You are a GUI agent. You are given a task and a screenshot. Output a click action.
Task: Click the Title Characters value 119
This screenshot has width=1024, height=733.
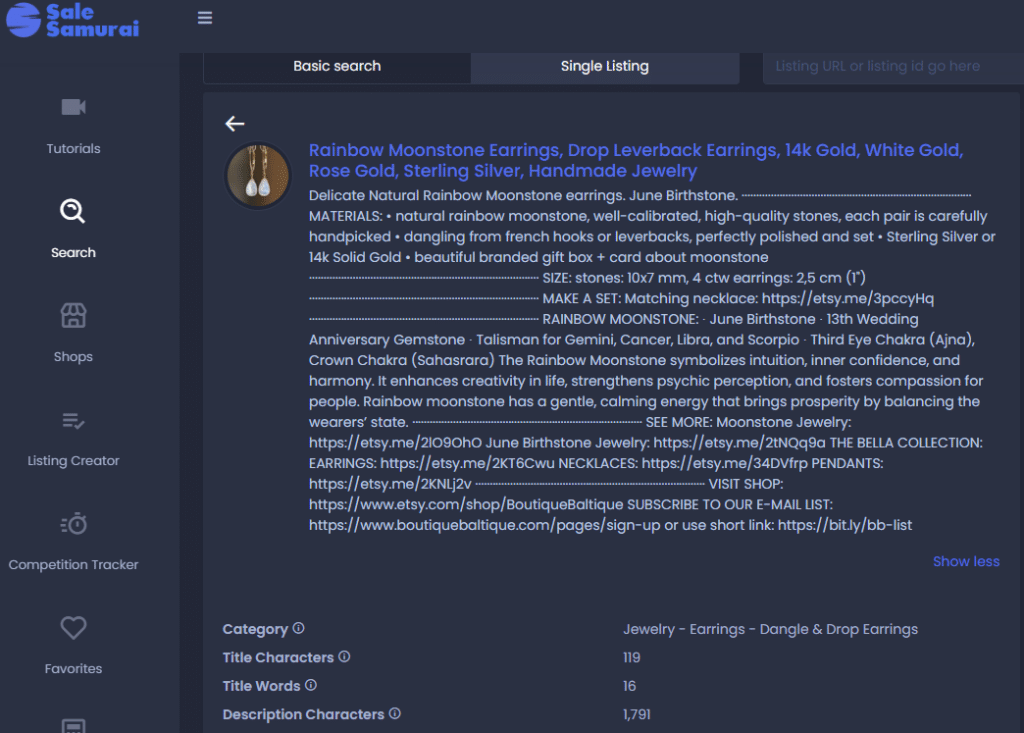[x=632, y=658]
